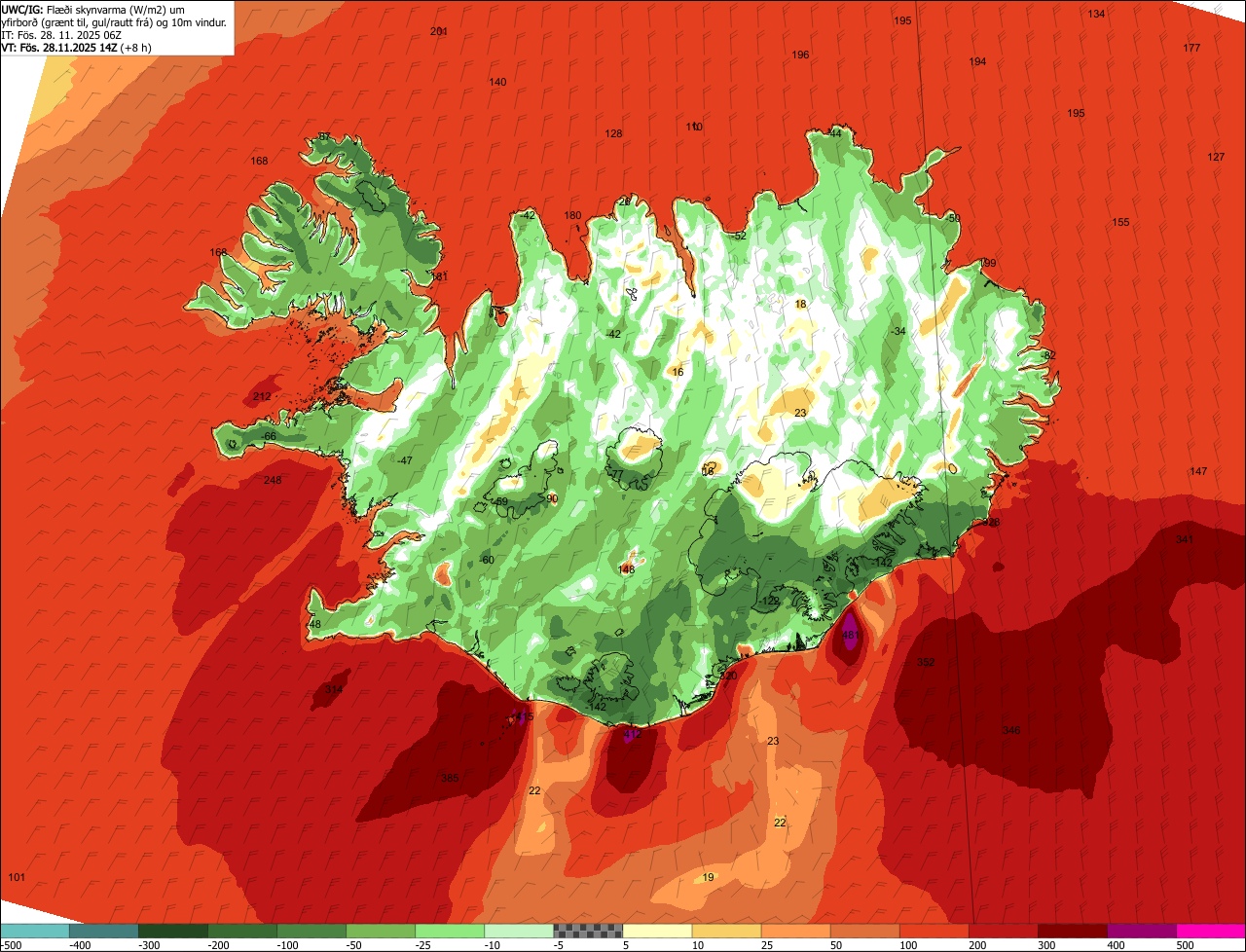Pick the -10 to -5 pale green swatch

[x=519, y=931]
